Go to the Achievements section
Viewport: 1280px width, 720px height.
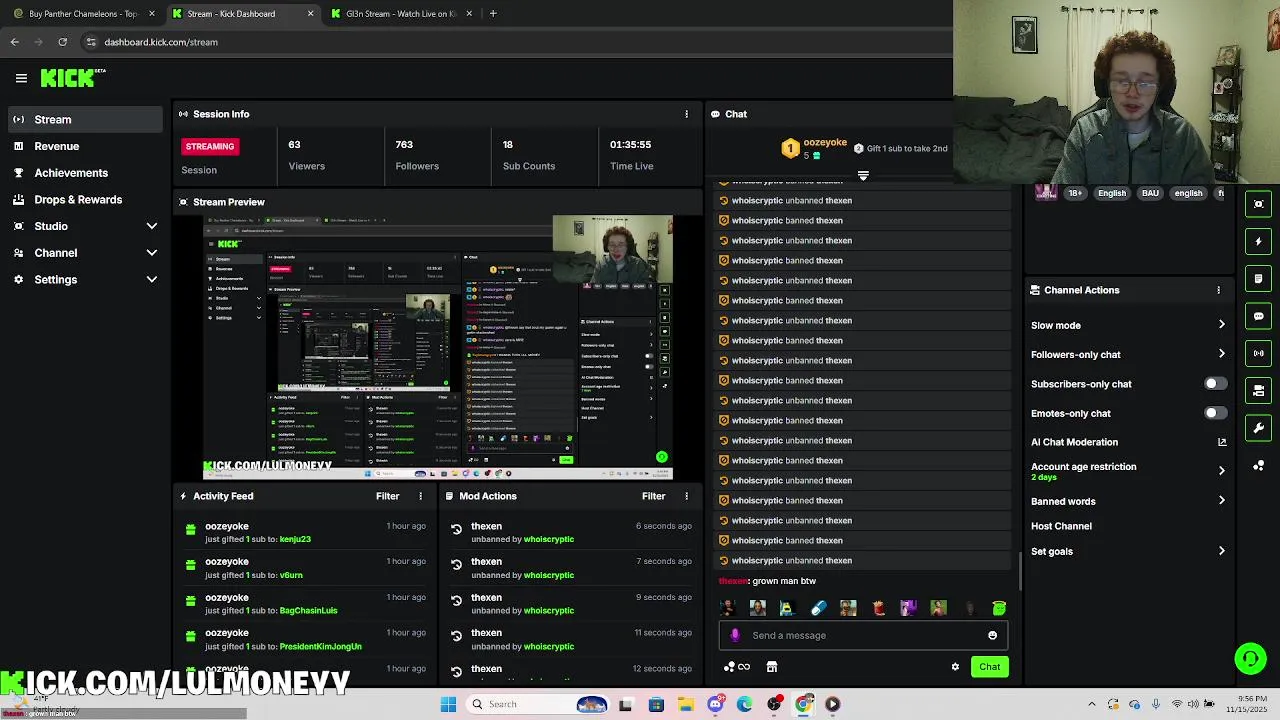tap(84, 173)
